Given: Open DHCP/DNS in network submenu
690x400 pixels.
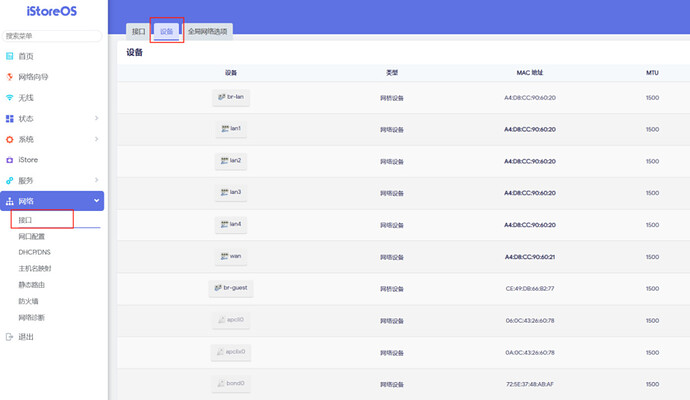Looking at the screenshot, I should (x=34, y=253).
